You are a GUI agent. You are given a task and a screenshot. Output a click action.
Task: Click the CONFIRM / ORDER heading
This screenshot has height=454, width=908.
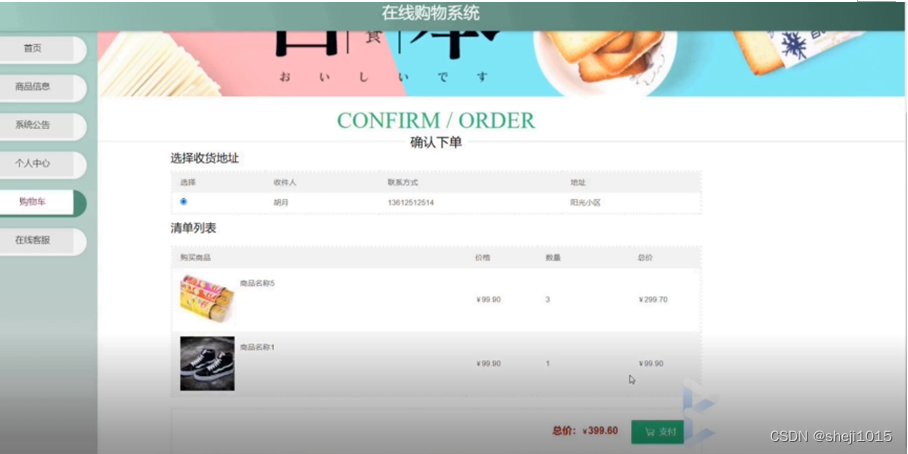click(436, 120)
